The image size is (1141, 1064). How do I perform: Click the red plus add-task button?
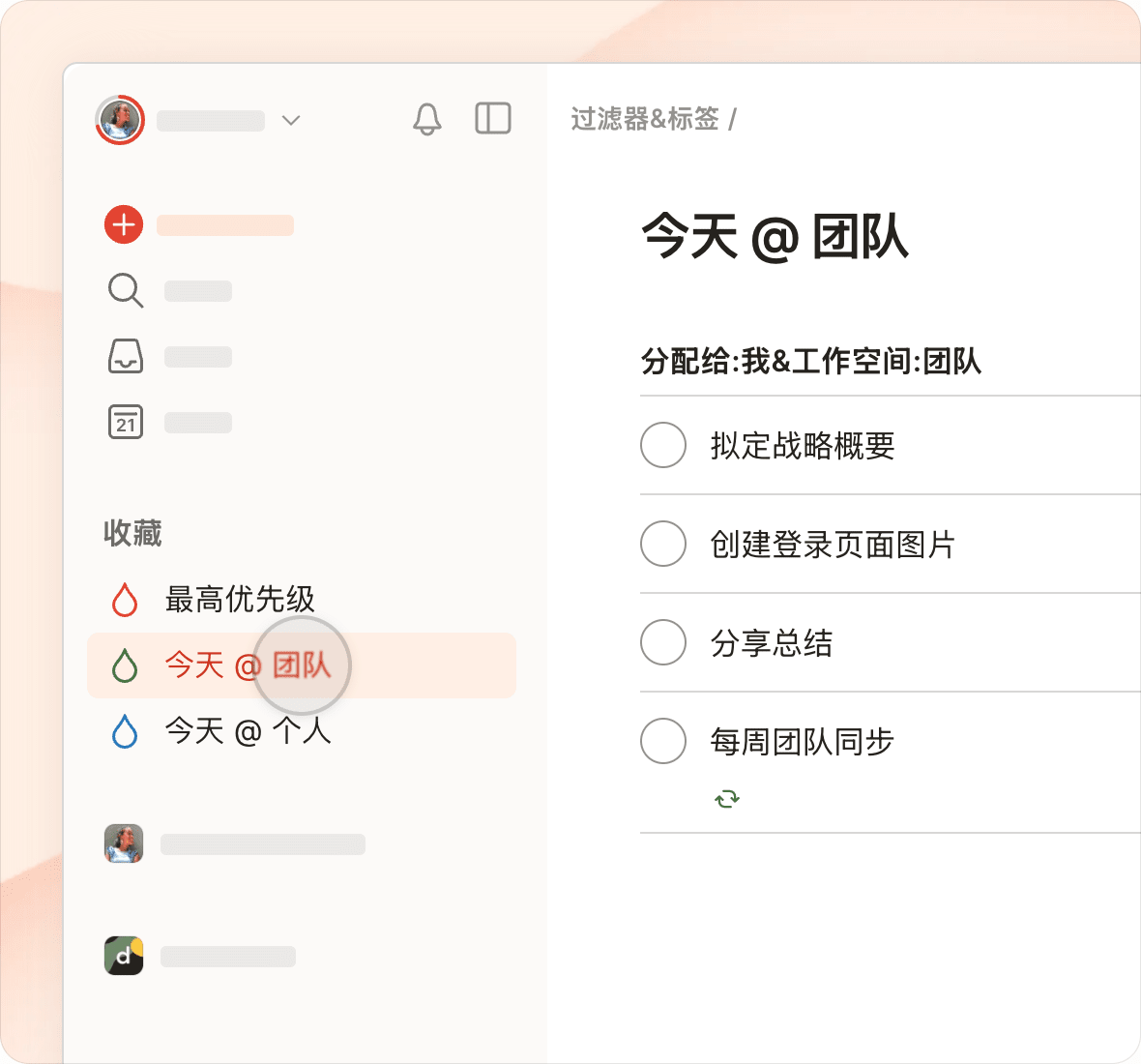tap(124, 224)
